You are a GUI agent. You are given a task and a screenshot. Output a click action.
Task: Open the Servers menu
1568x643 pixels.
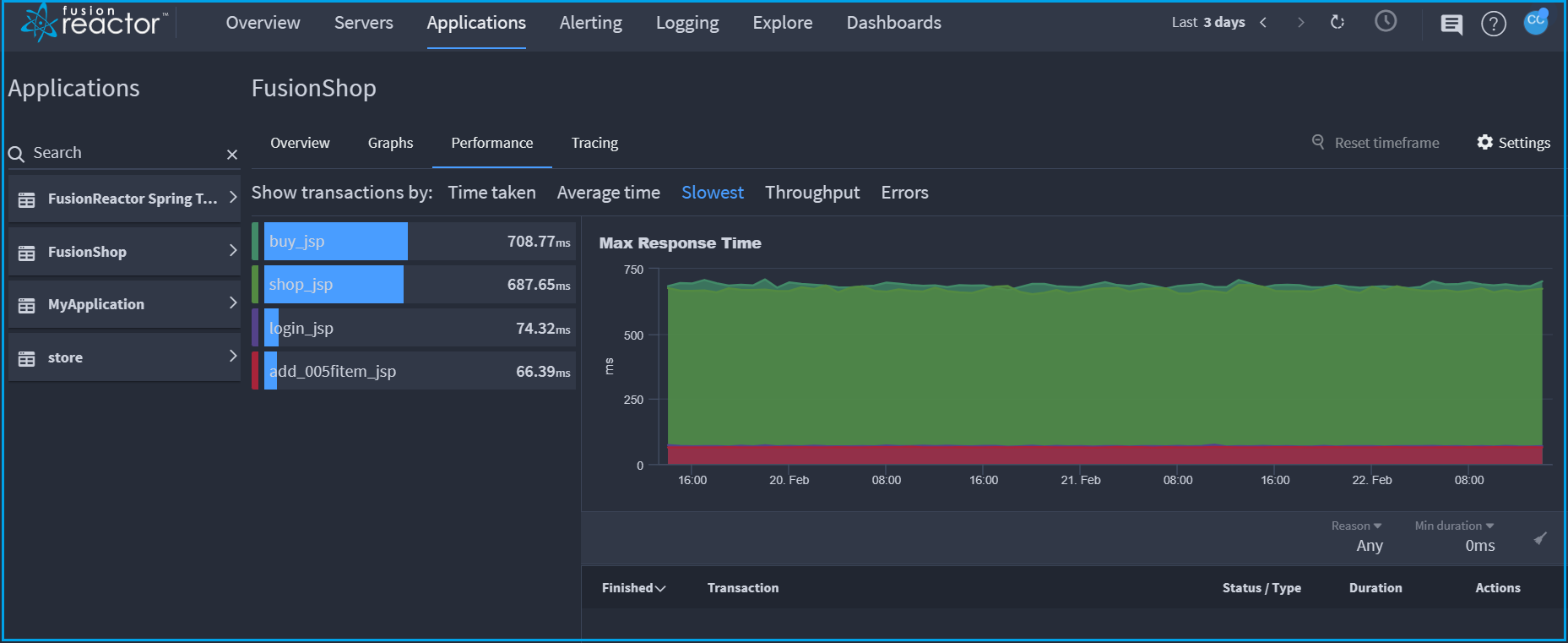point(363,23)
